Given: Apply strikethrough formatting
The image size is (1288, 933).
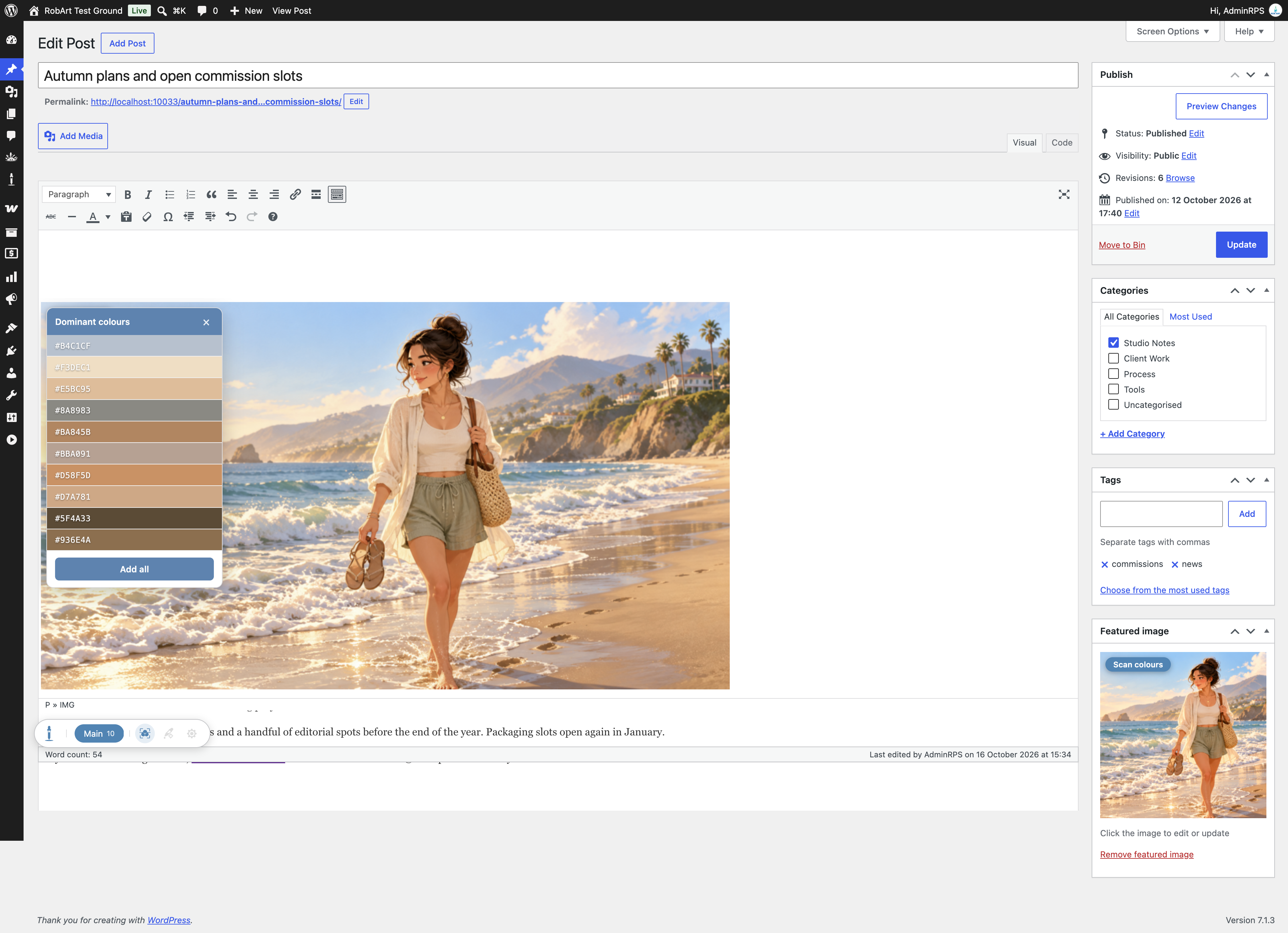Looking at the screenshot, I should click(51, 217).
